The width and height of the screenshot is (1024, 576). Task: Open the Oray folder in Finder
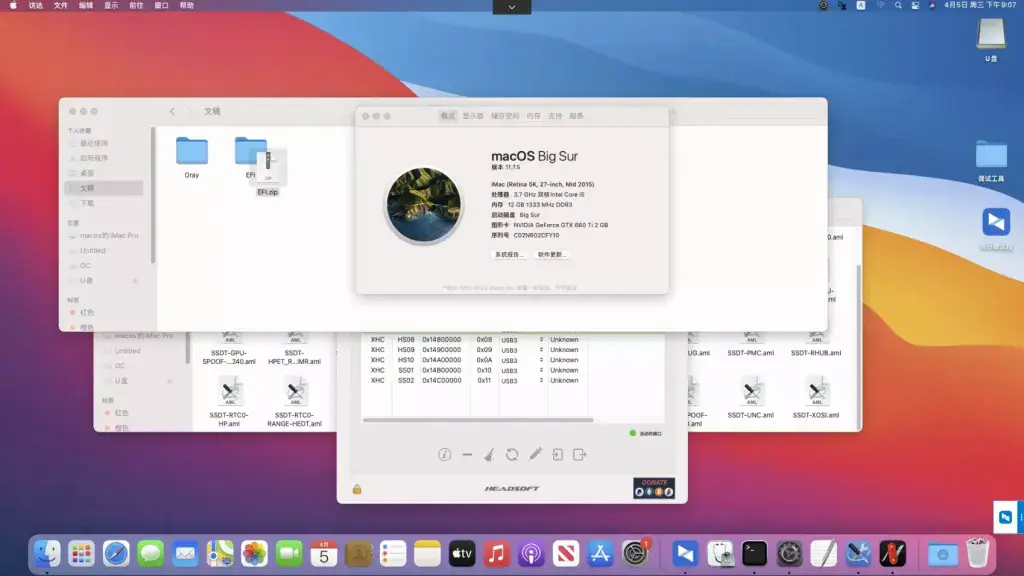191,152
